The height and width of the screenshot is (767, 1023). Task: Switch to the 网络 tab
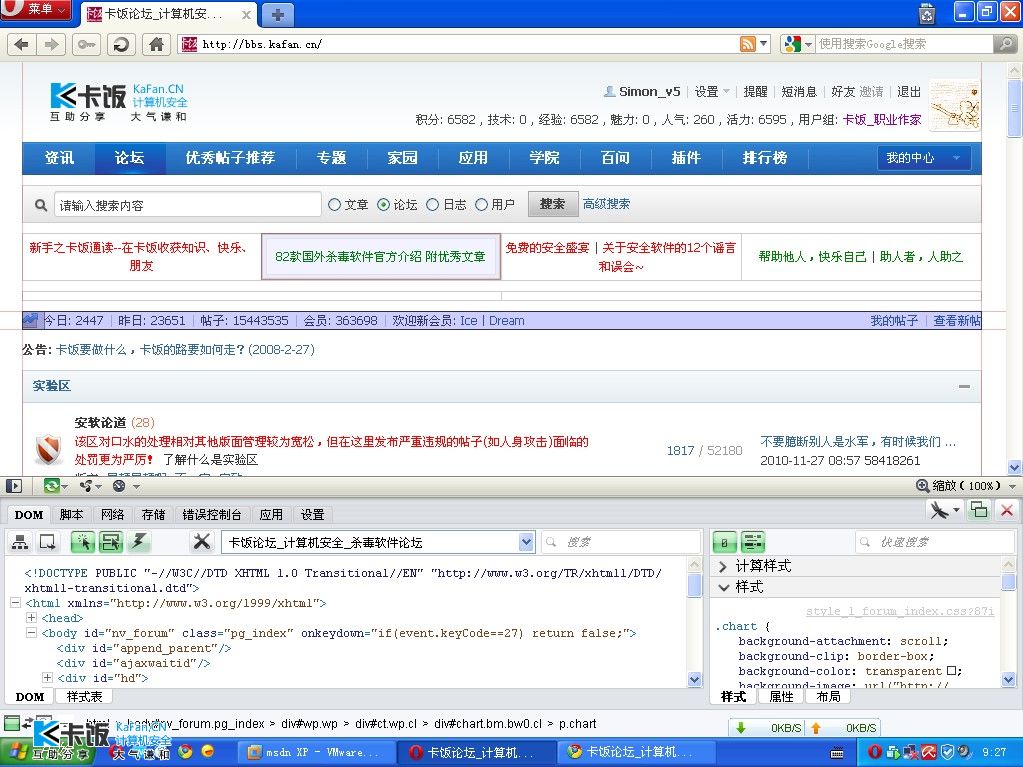[x=112, y=515]
